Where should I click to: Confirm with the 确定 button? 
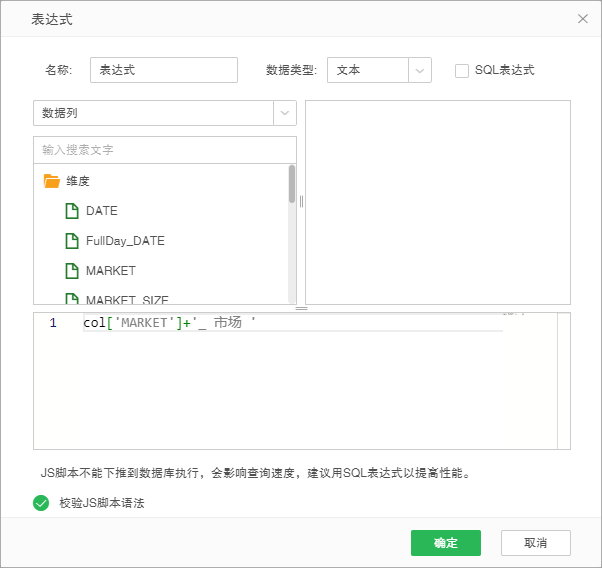[x=446, y=543]
